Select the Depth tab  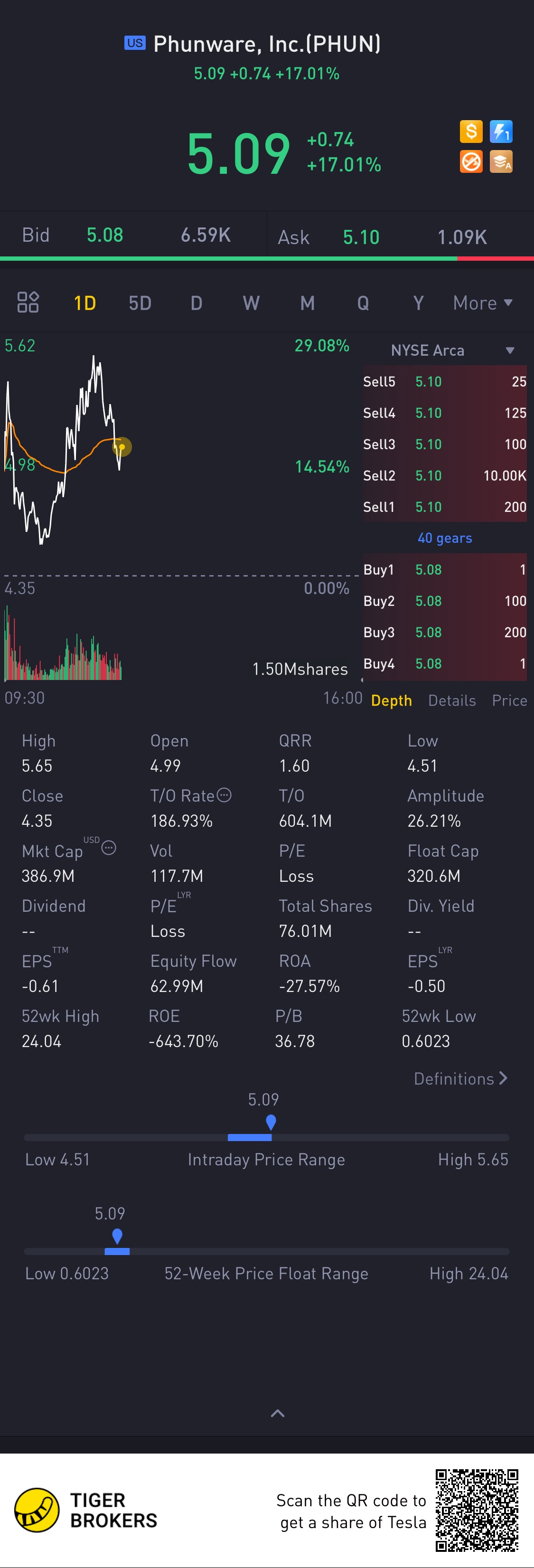point(391,700)
